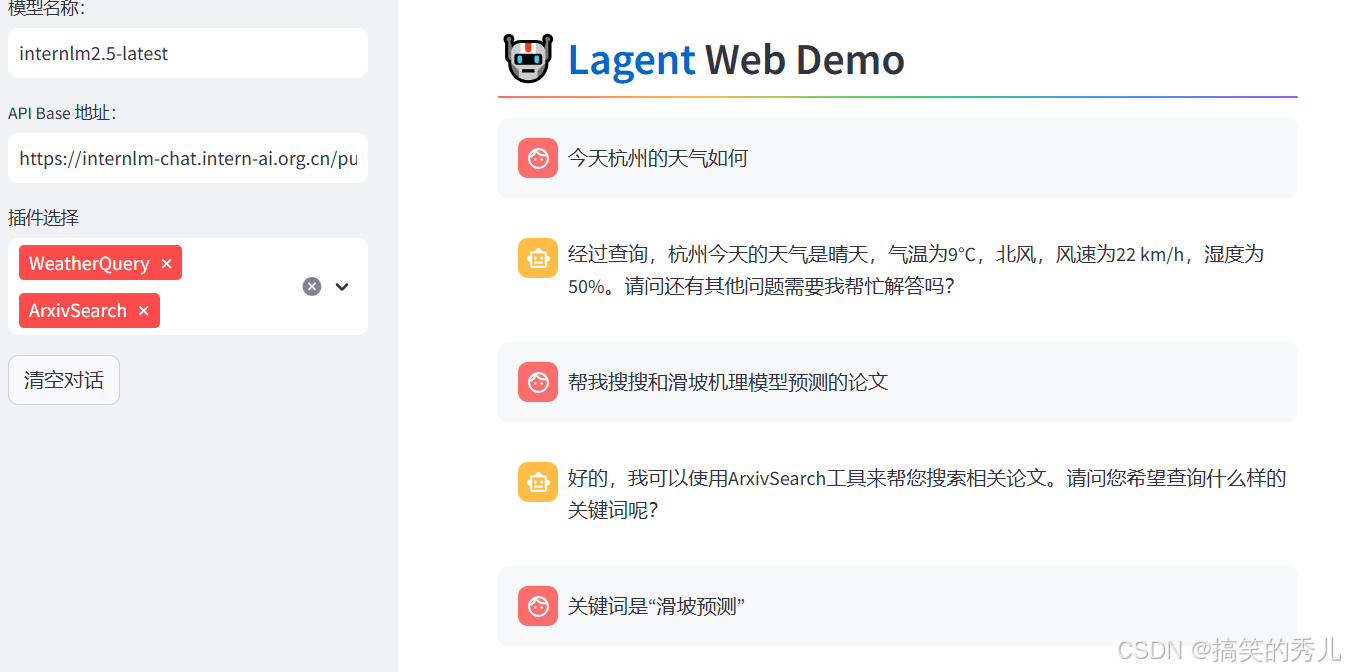
Task: Click user avatar beside 帮我搜搜和滑坡机理模型预测的论文
Action: coord(538,382)
